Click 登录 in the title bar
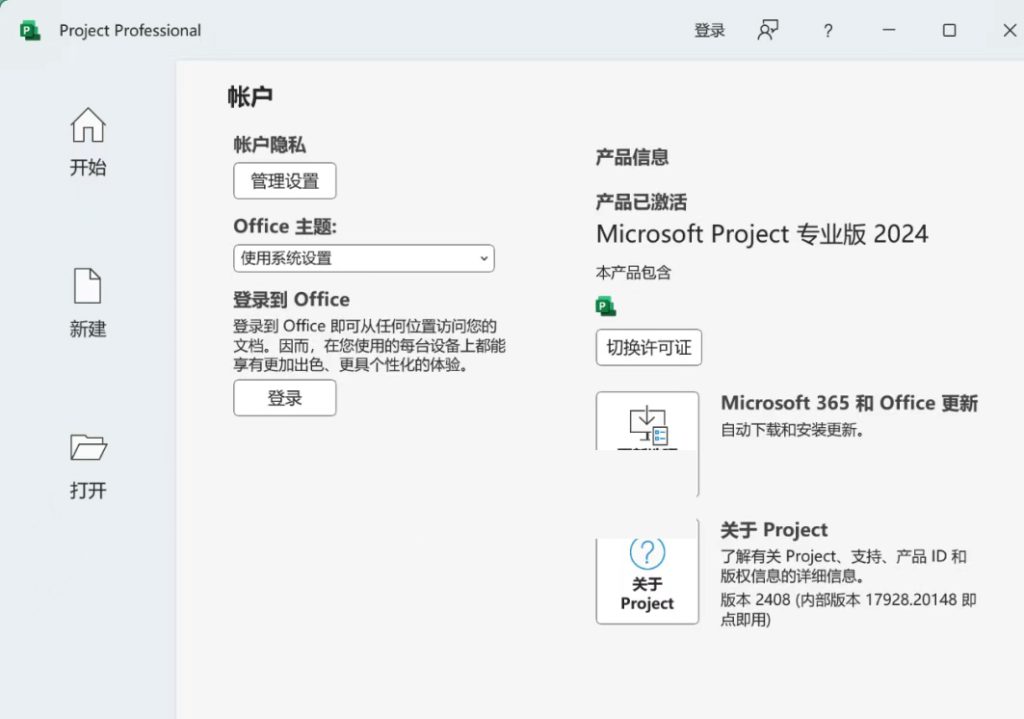 (x=709, y=31)
